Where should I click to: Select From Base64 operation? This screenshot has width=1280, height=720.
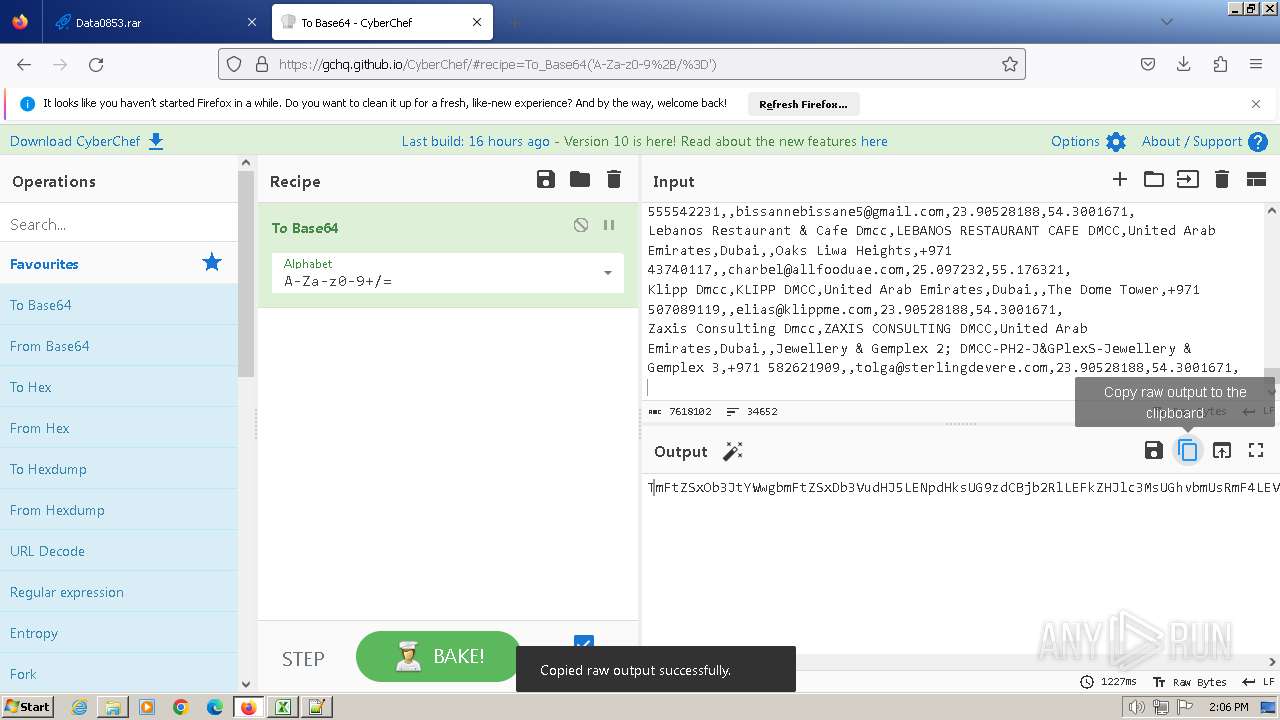point(118,346)
